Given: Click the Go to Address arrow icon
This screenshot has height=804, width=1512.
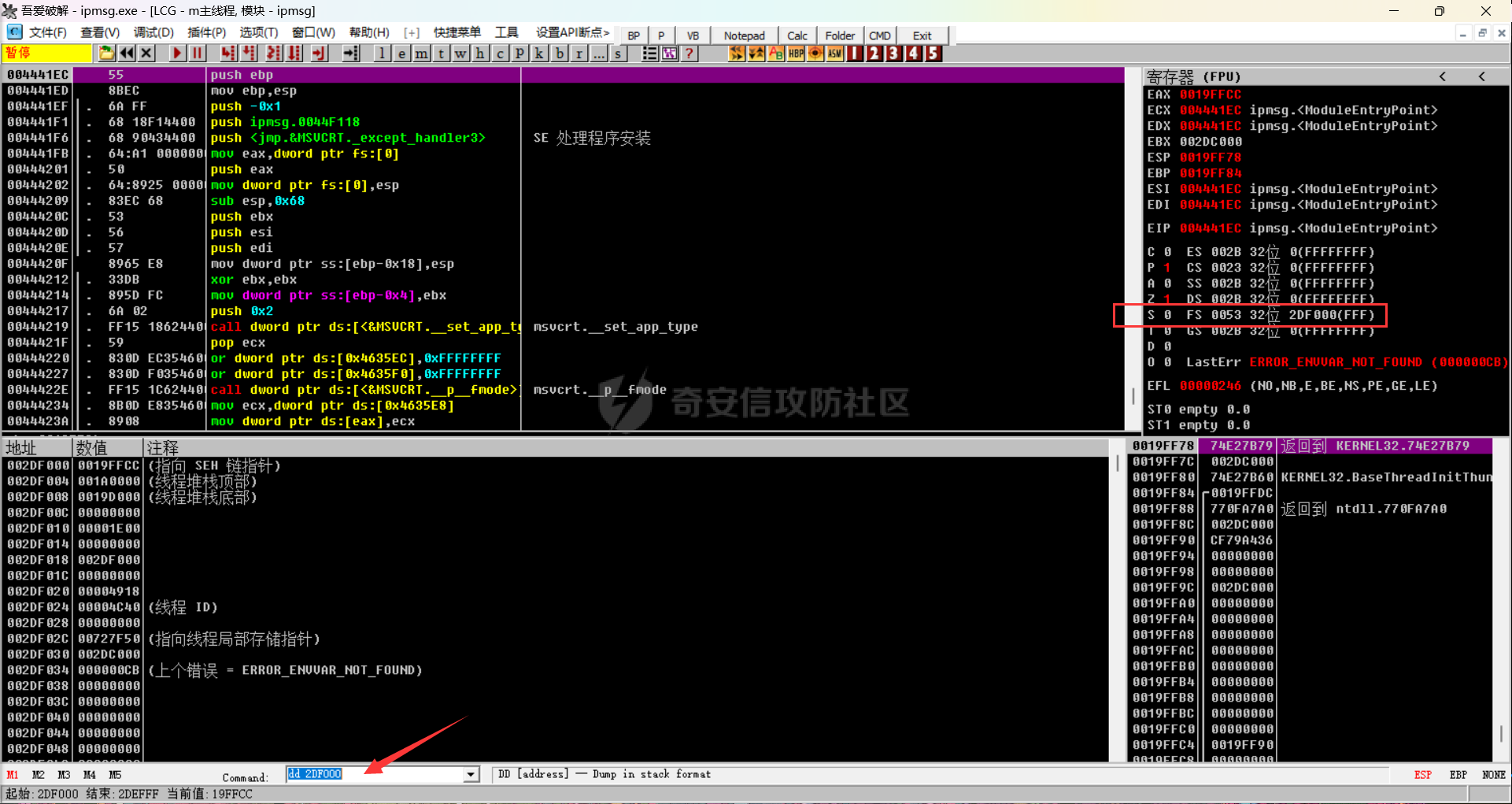Looking at the screenshot, I should (x=351, y=54).
